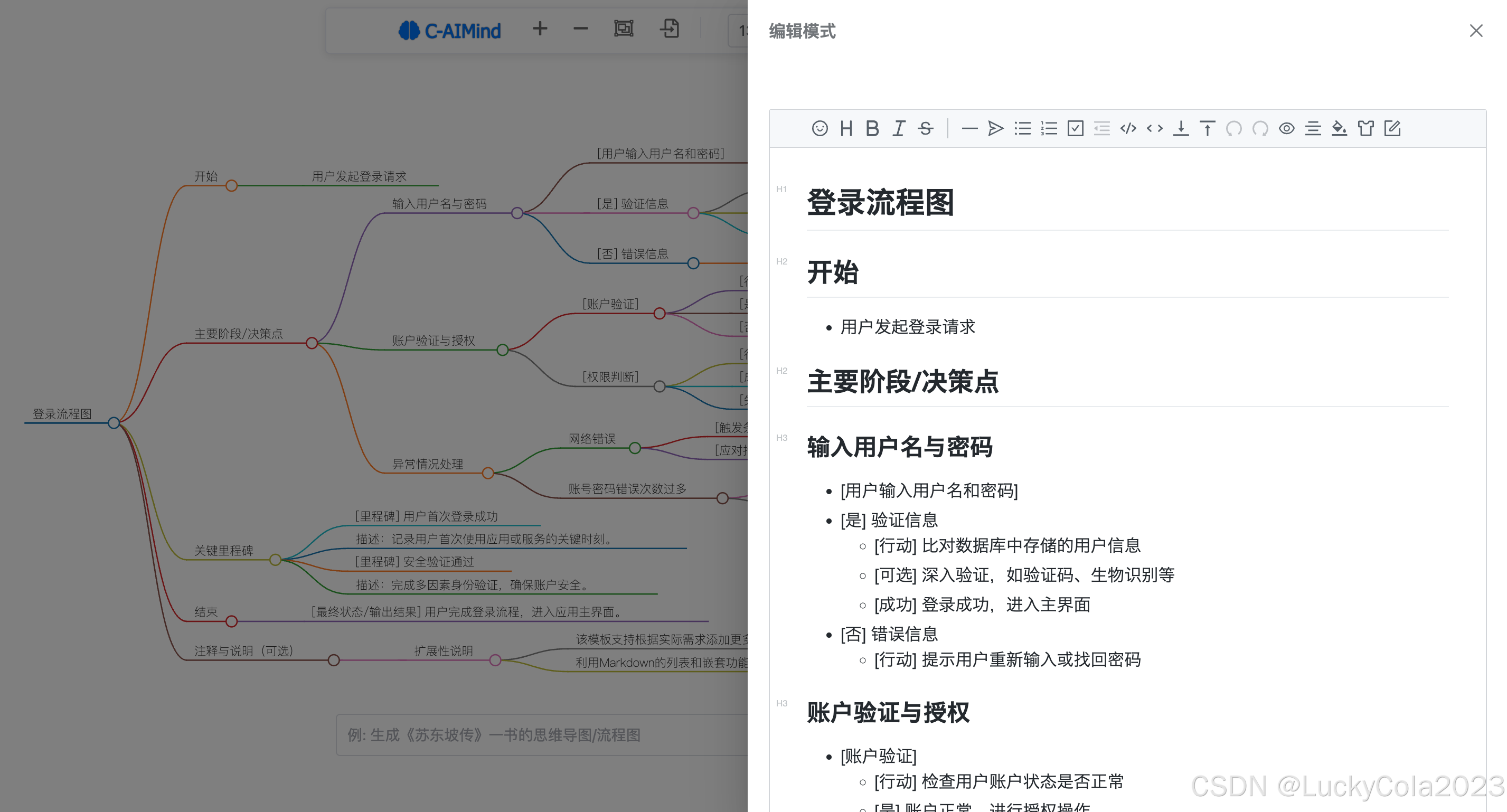Toggle the eye preview mode
The width and height of the screenshot is (1507, 812).
pyautogui.click(x=1286, y=128)
